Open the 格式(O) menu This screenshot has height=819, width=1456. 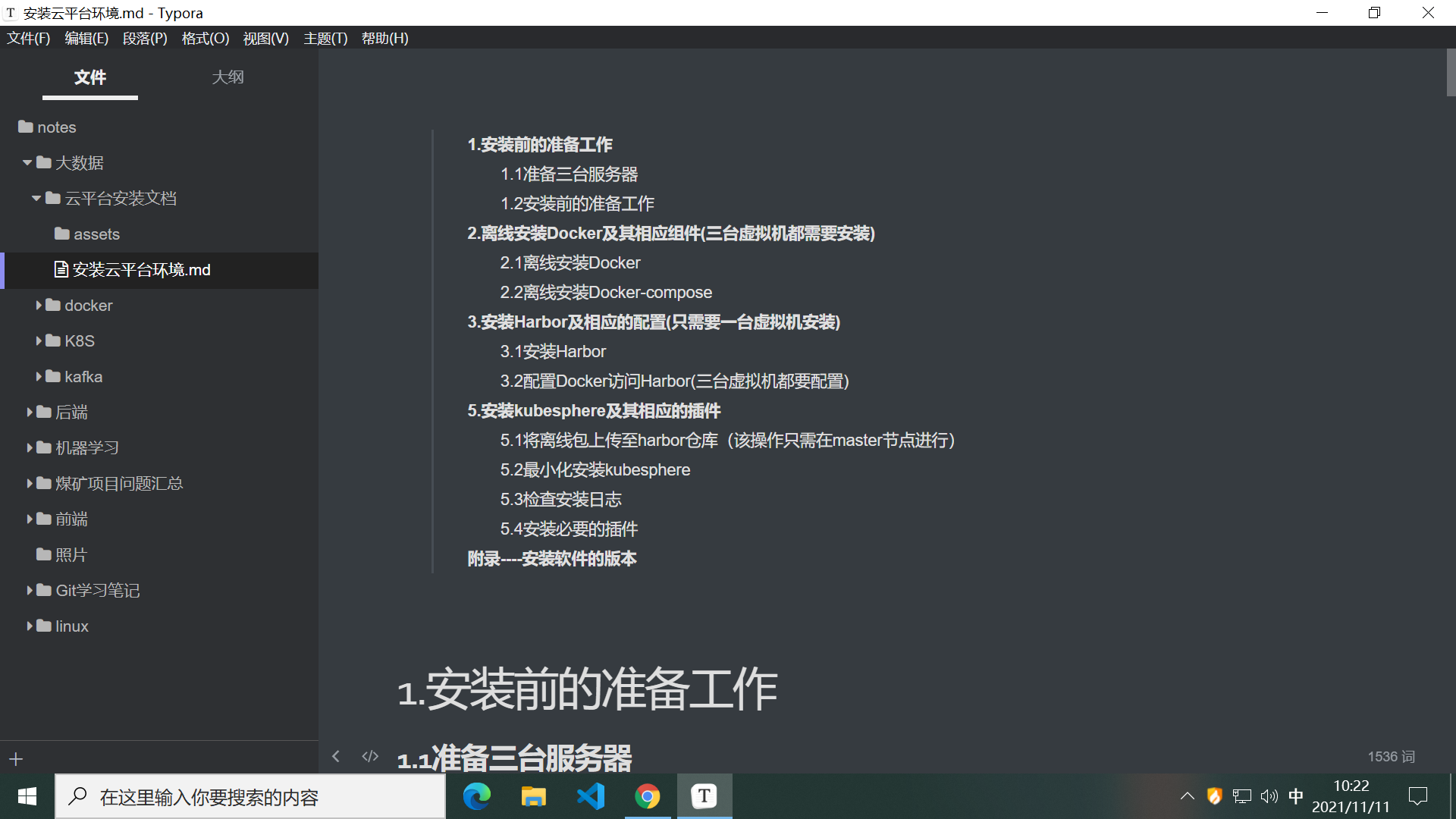tap(205, 39)
